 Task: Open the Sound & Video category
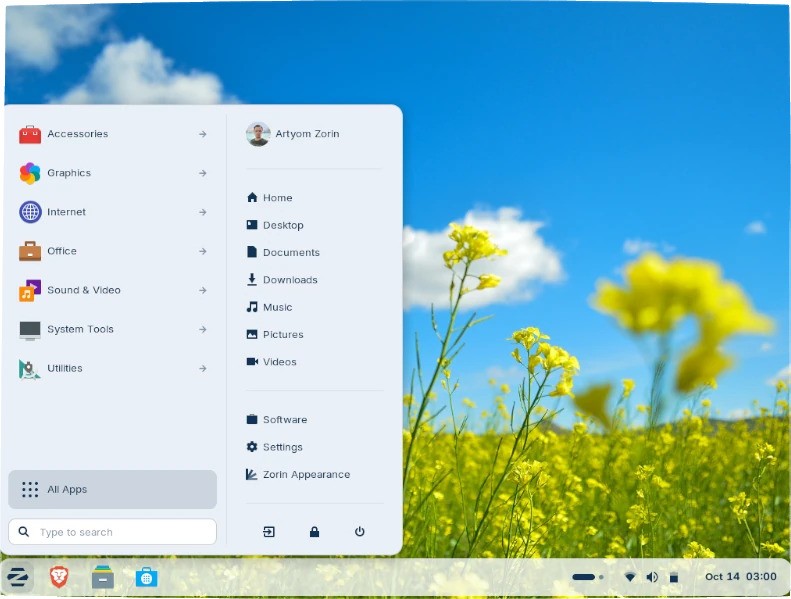112,290
